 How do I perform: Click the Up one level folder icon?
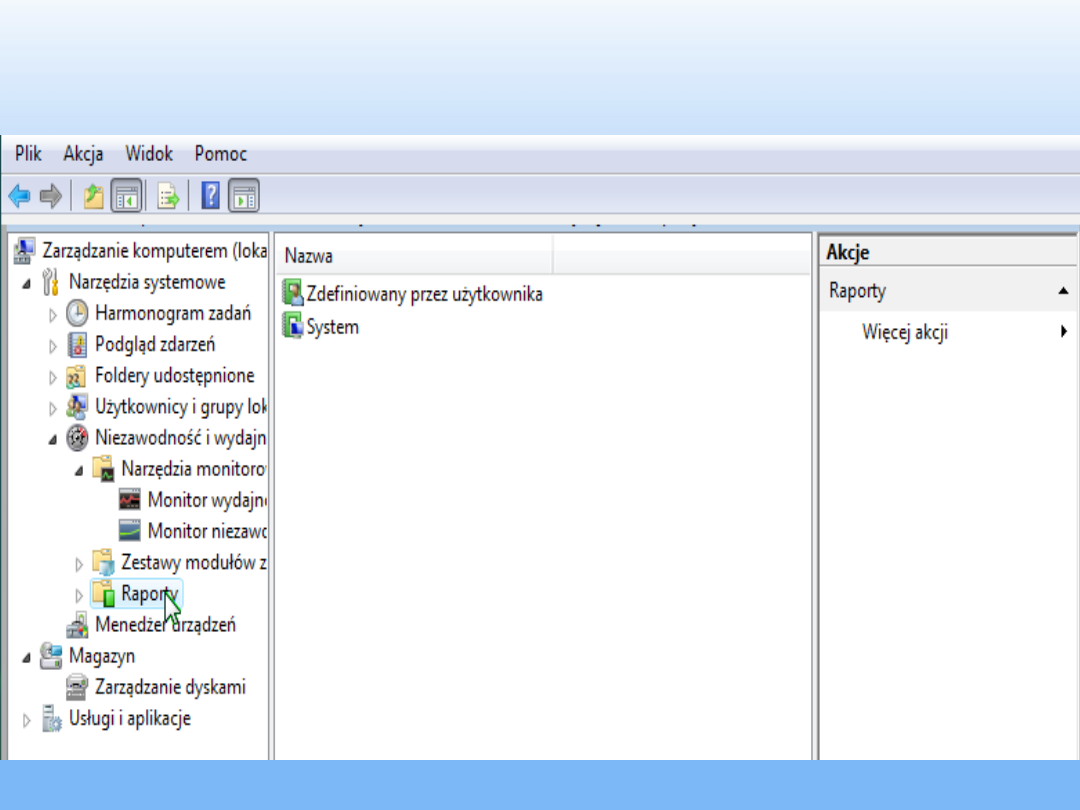tap(93, 195)
